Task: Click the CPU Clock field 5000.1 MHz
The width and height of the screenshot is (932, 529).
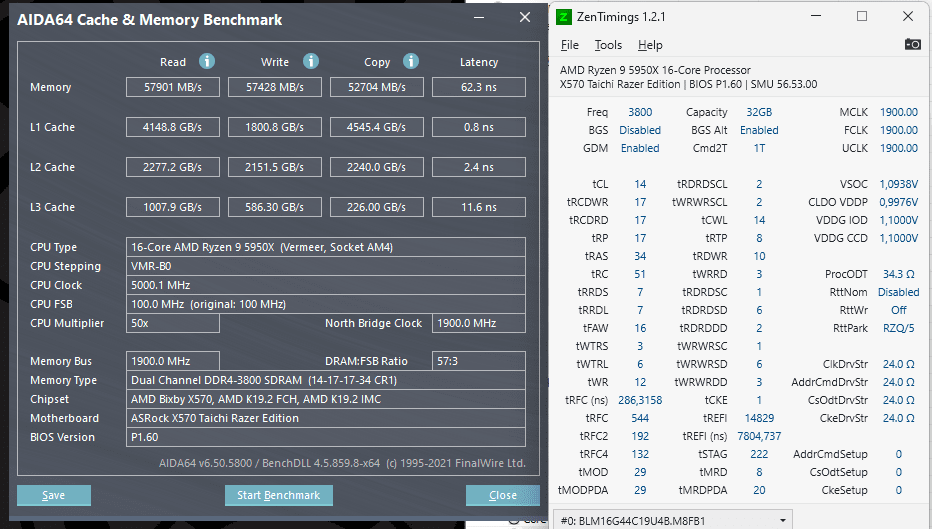Action: click(x=326, y=285)
